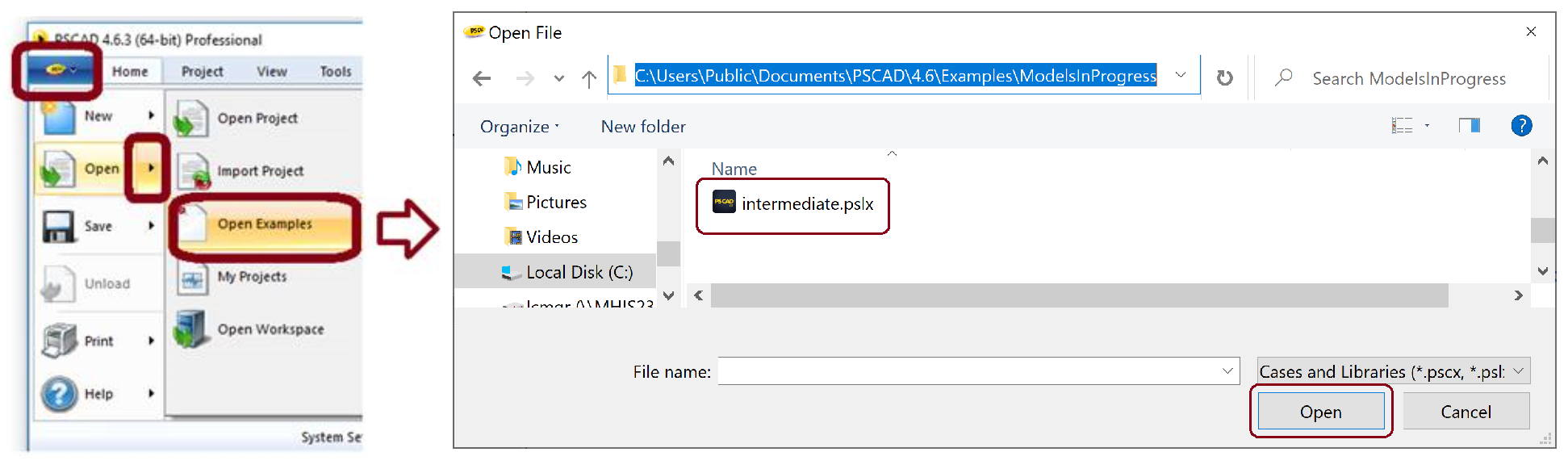Click the File name input field
The height and width of the screenshot is (473, 1568).
[x=978, y=371]
